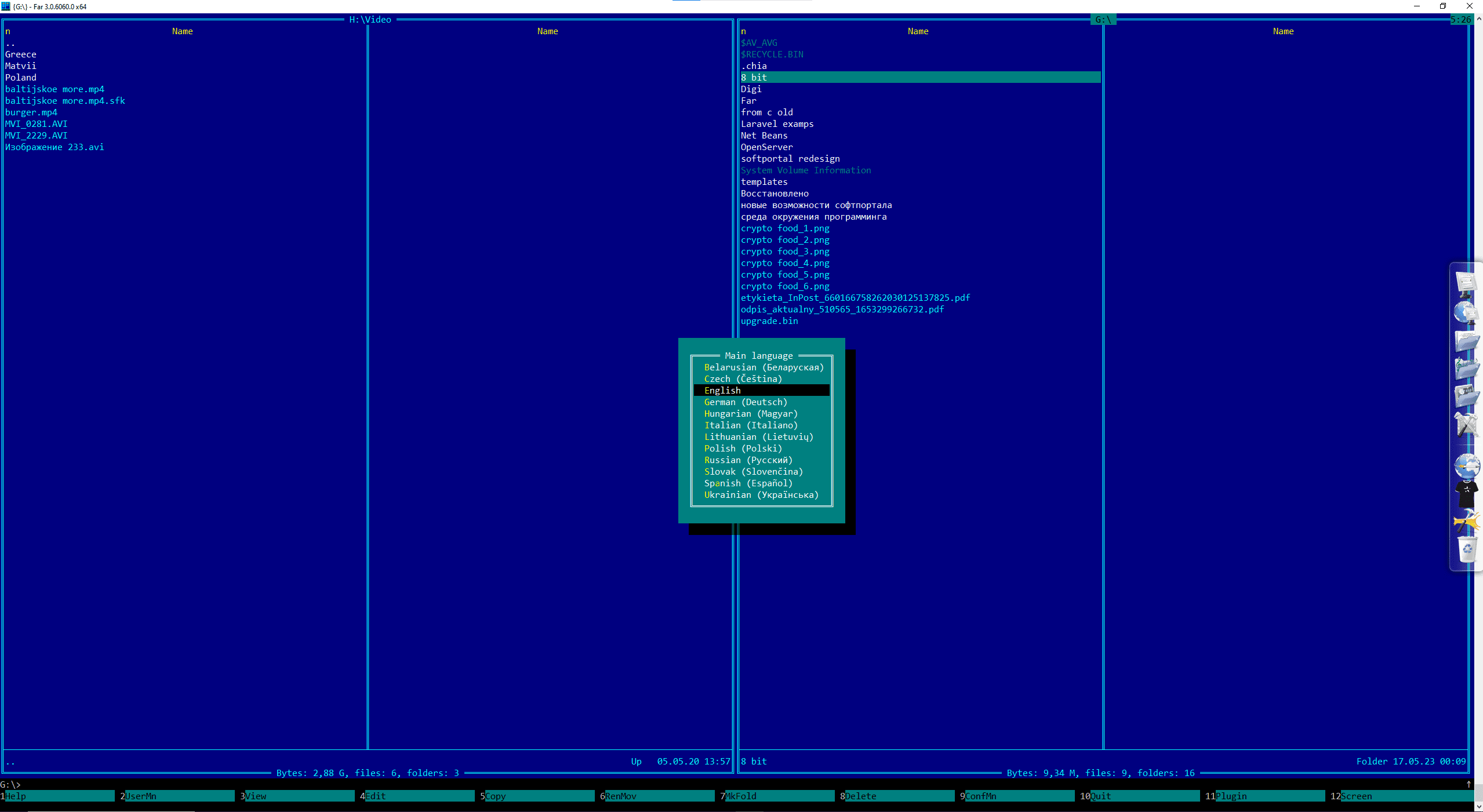Click the globe with papers desktop icon

(x=1467, y=313)
